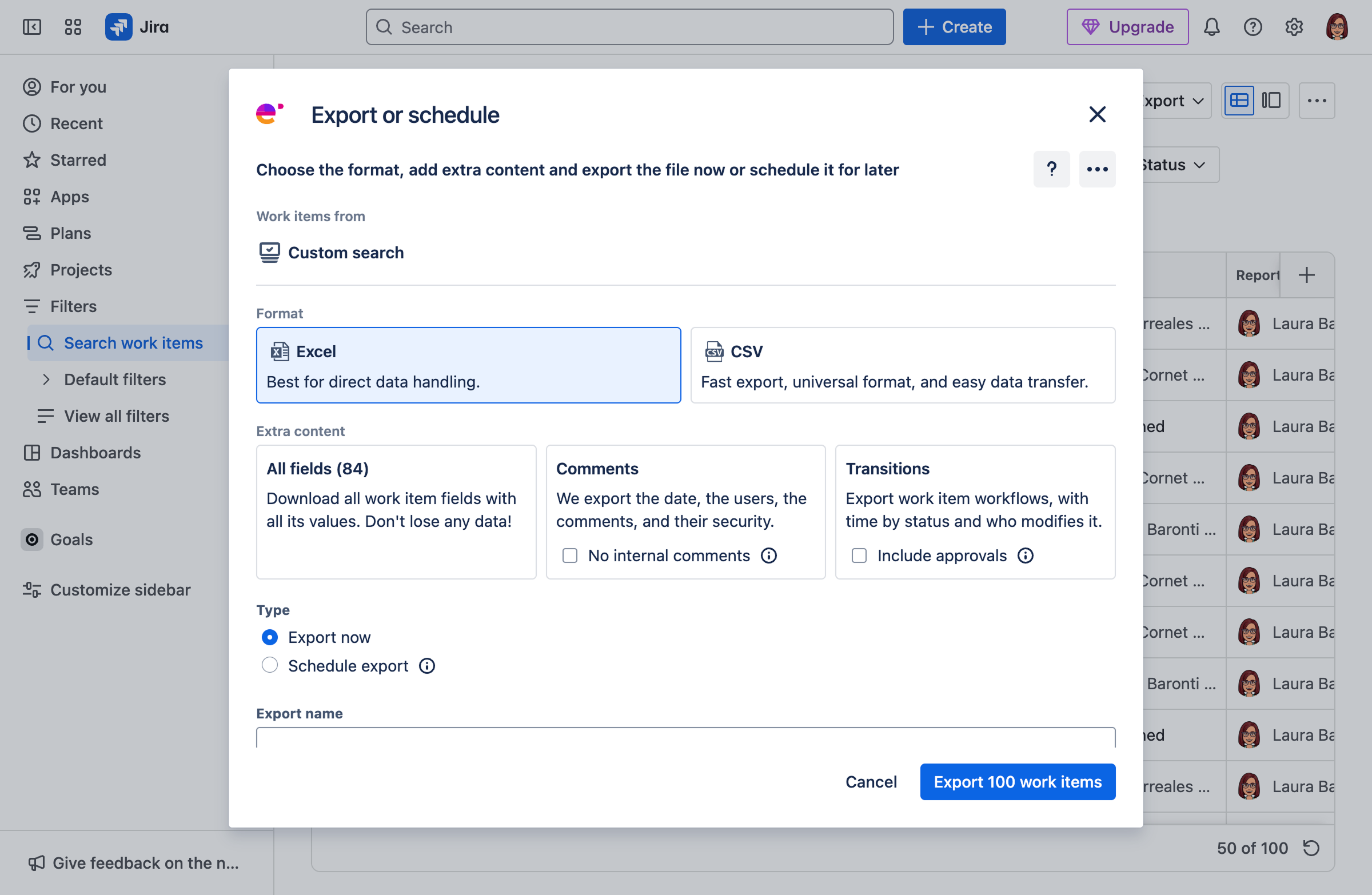Switch to detail split view icon
The height and width of the screenshot is (895, 1372).
(1271, 101)
